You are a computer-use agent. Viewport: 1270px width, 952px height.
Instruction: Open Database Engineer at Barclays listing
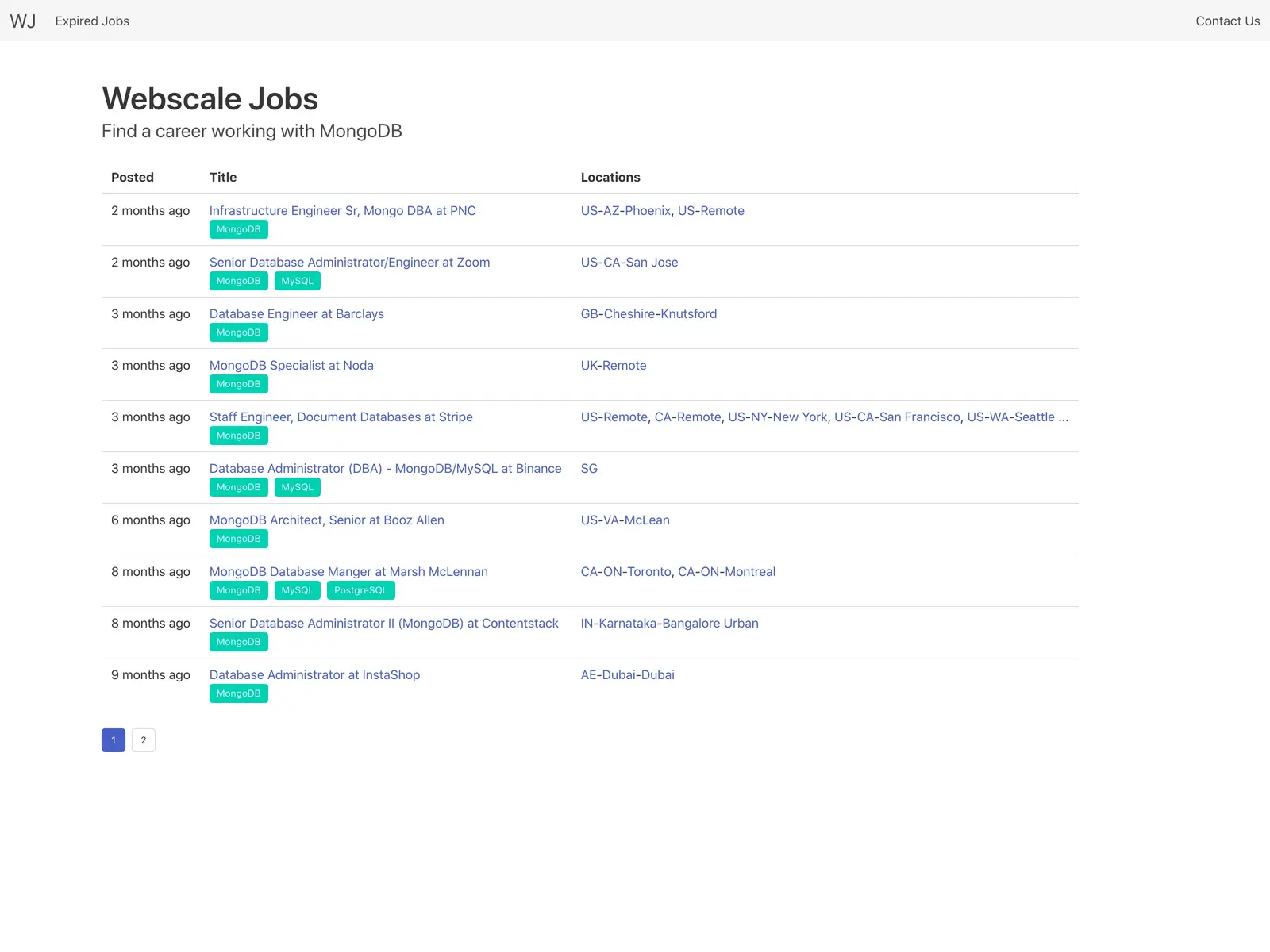[x=296, y=313]
